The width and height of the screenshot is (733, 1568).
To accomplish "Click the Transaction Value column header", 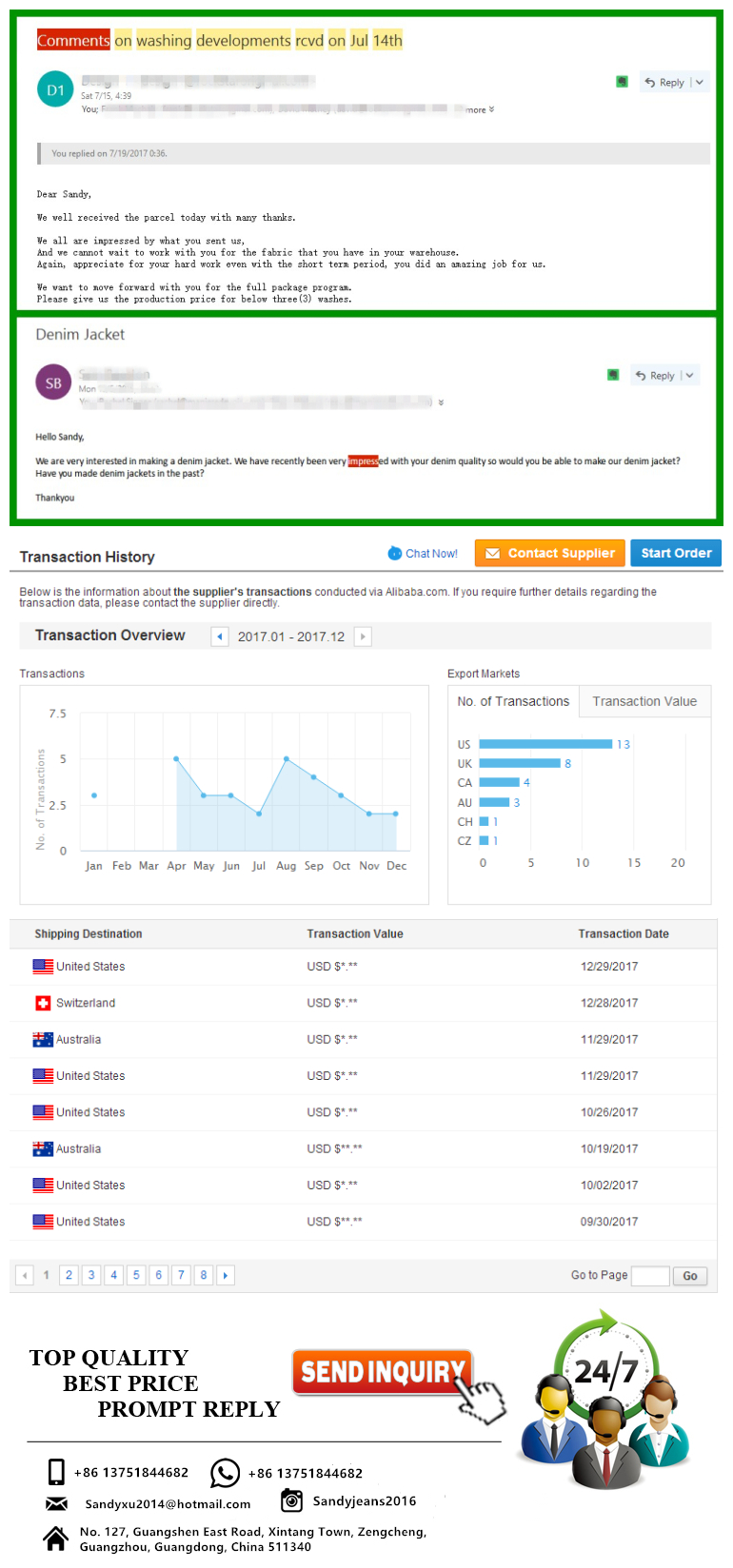I will click(x=355, y=934).
